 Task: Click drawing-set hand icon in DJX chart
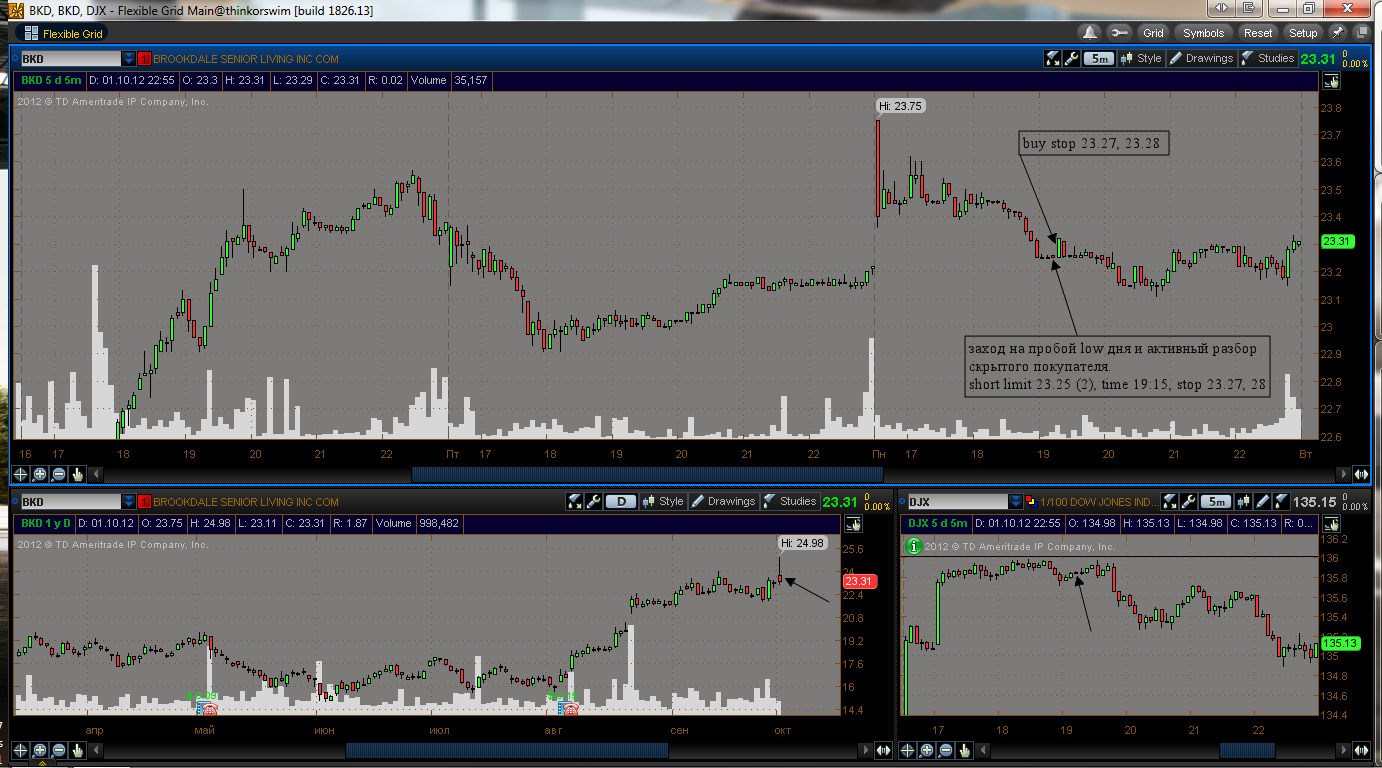[1329, 524]
